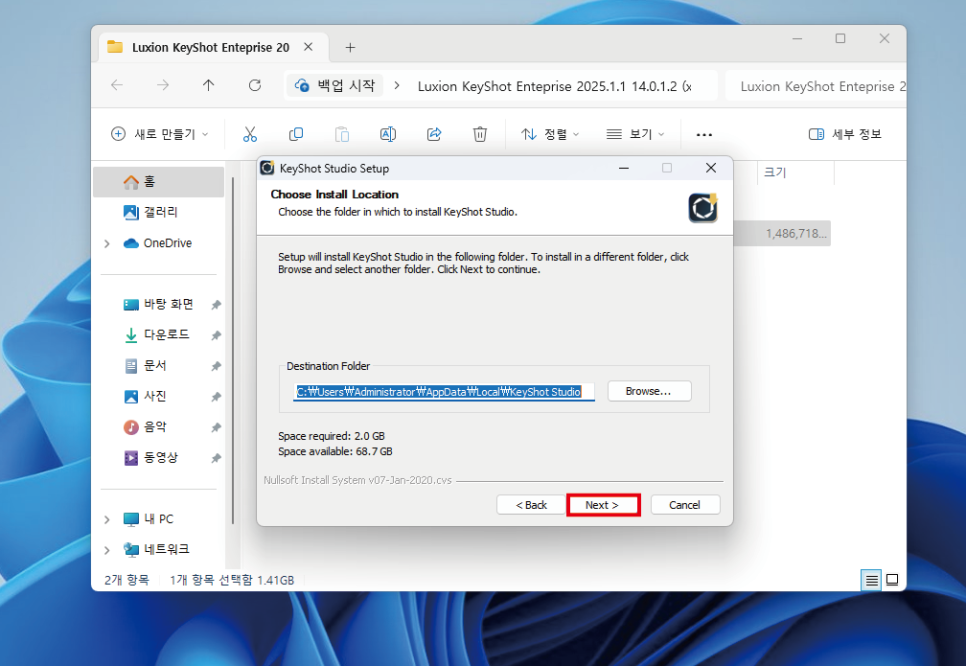966x666 pixels.
Task: Click the Destination Folder path field
Action: coord(444,392)
